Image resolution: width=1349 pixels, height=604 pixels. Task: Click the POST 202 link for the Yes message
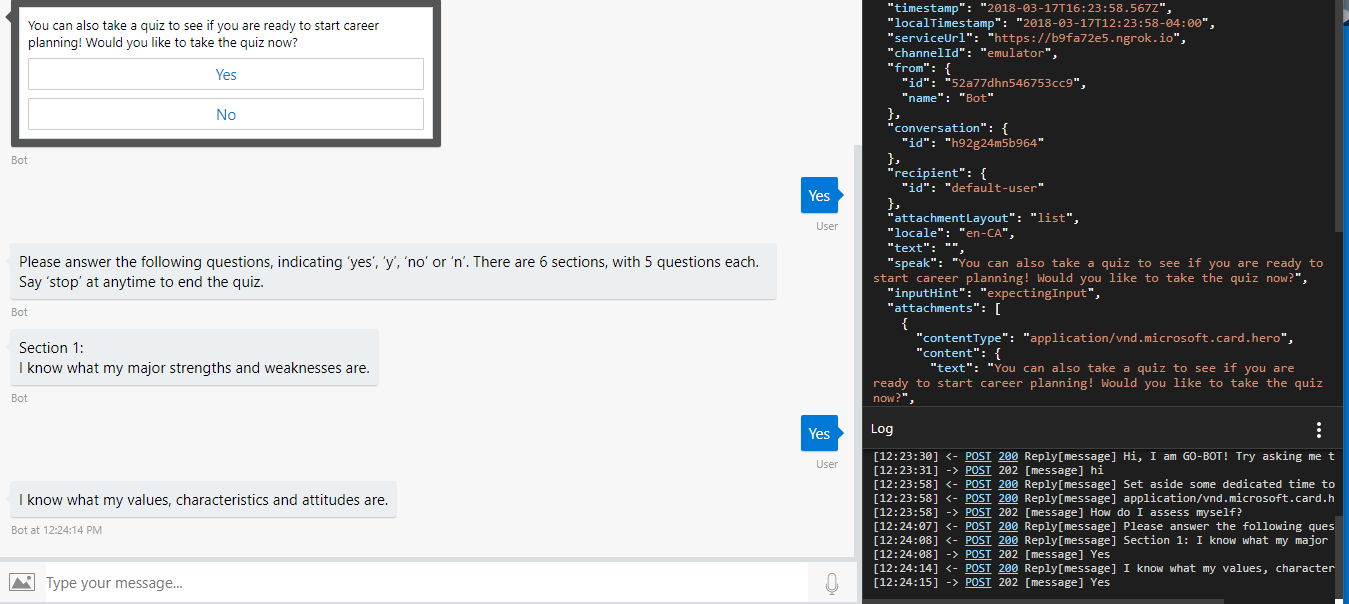978,554
